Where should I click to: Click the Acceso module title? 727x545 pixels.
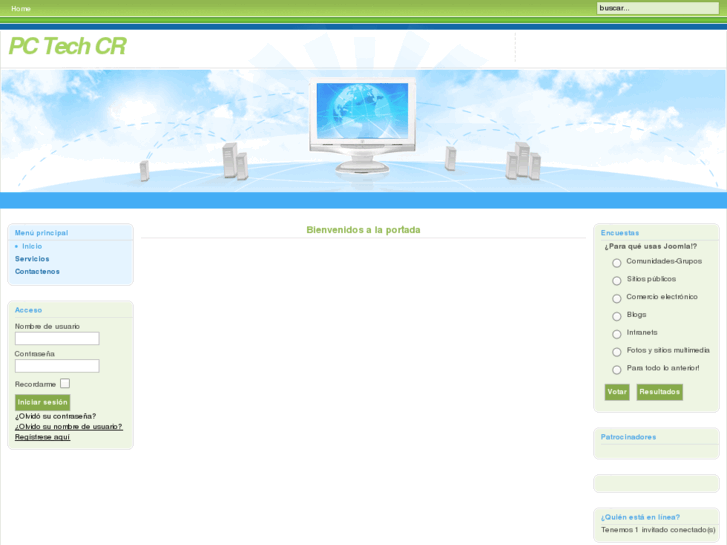tap(28, 310)
